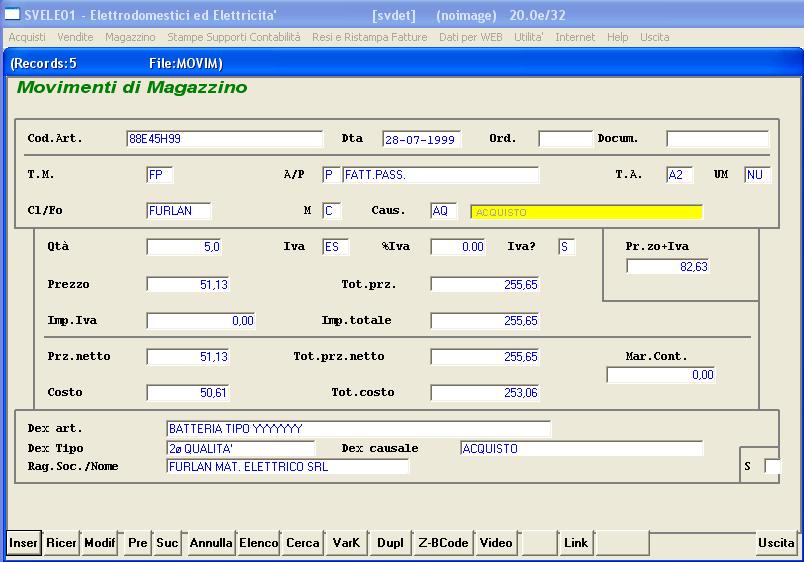Click the Iva code field containing ES
This screenshot has width=804, height=562.
[x=335, y=247]
